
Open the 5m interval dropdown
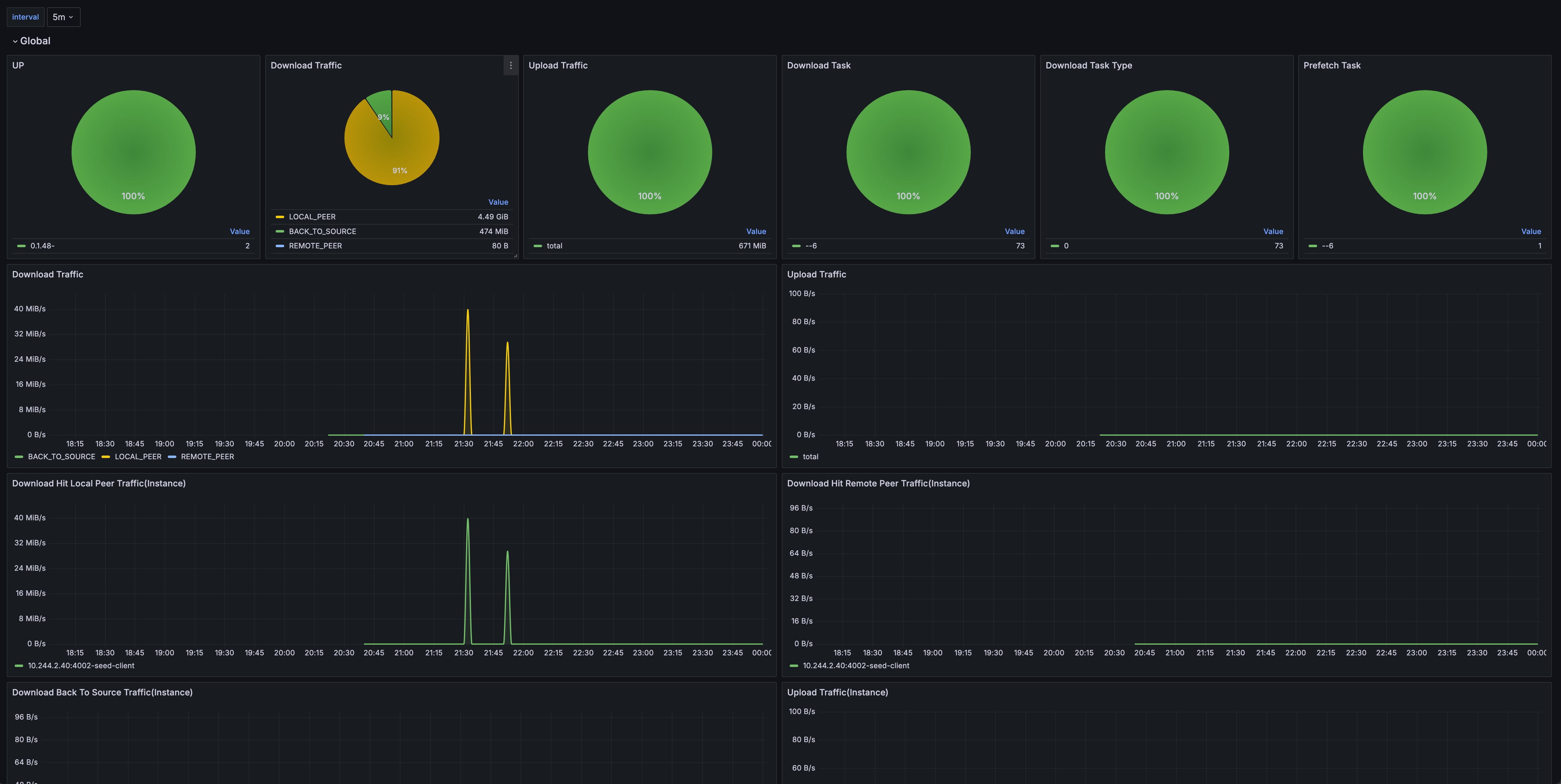click(x=63, y=17)
